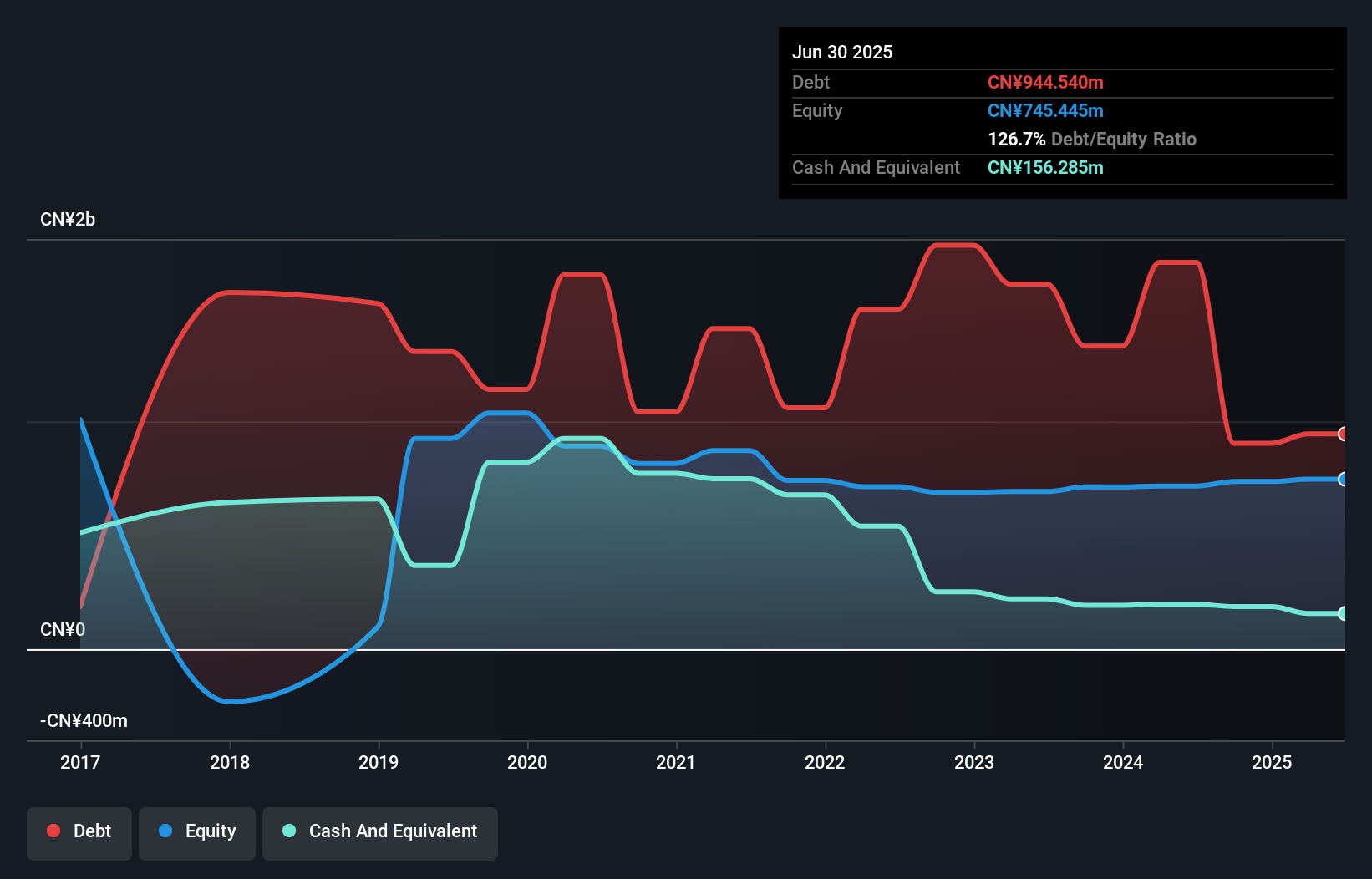Image resolution: width=1372 pixels, height=879 pixels.
Task: Click the Equity row label in tooltip
Action: coord(817,110)
